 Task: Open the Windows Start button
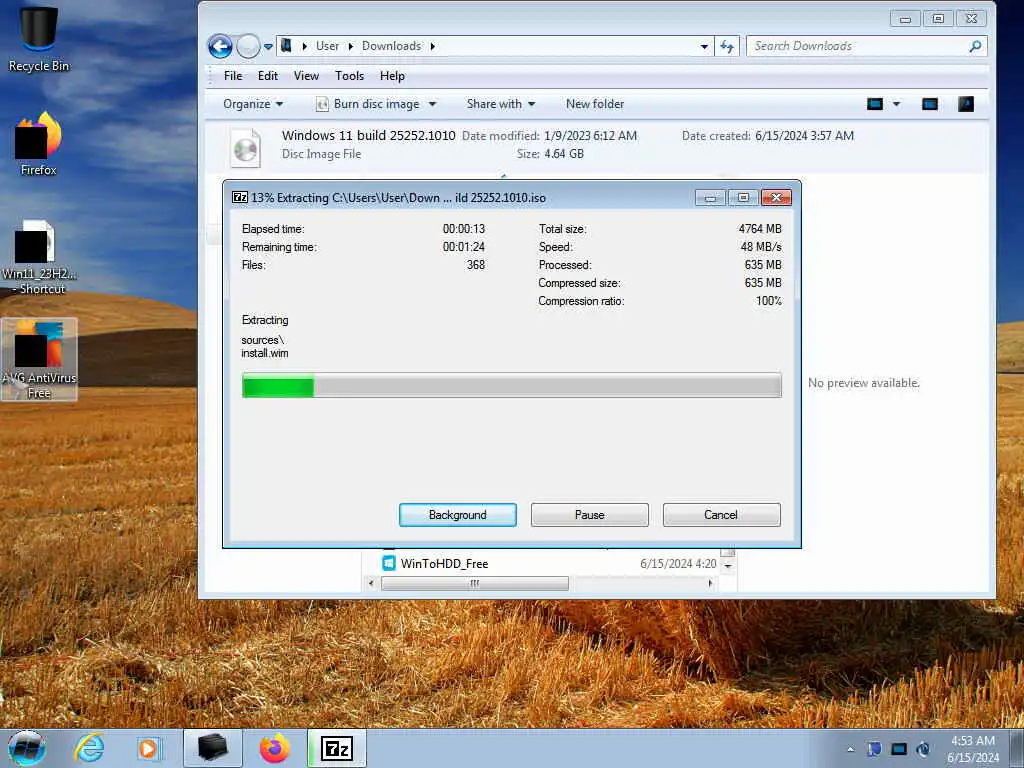pyautogui.click(x=26, y=748)
